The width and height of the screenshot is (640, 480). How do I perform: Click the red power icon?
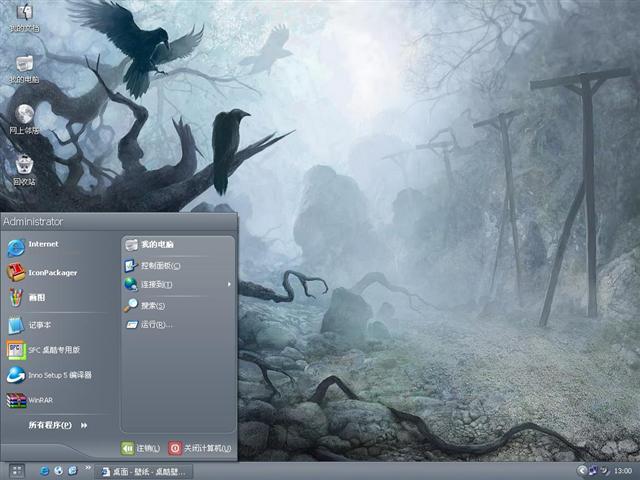point(175,448)
